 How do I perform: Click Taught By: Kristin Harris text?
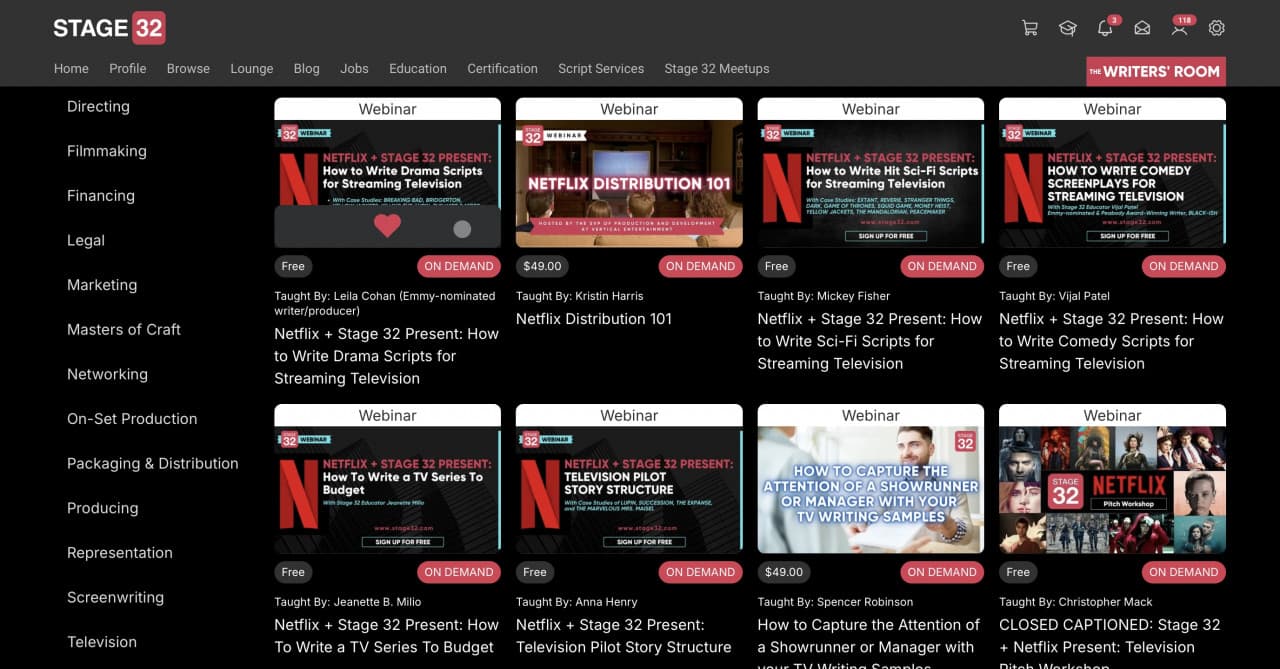pyautogui.click(x=580, y=296)
